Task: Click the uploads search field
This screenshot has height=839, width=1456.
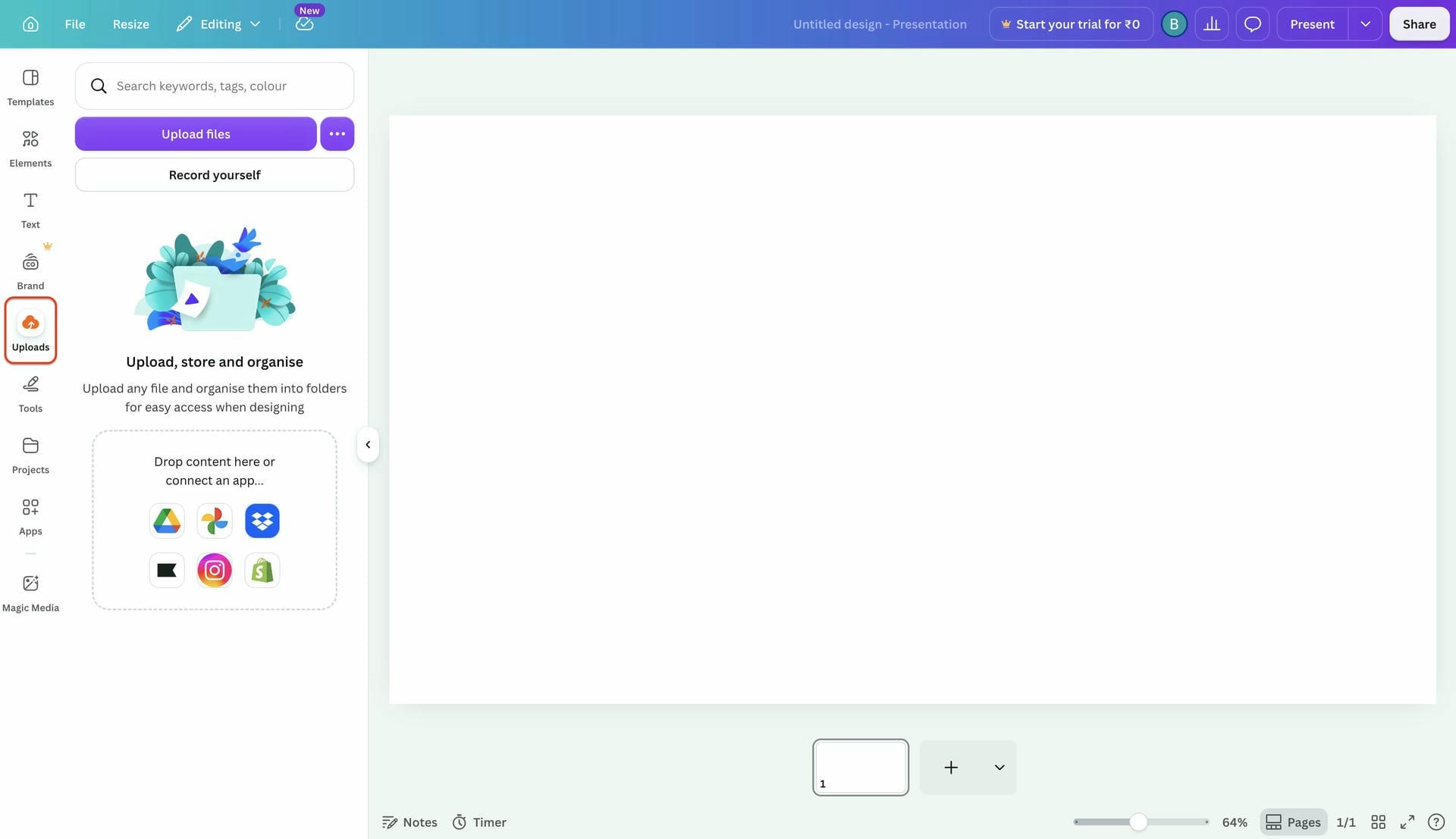Action: coord(215,86)
